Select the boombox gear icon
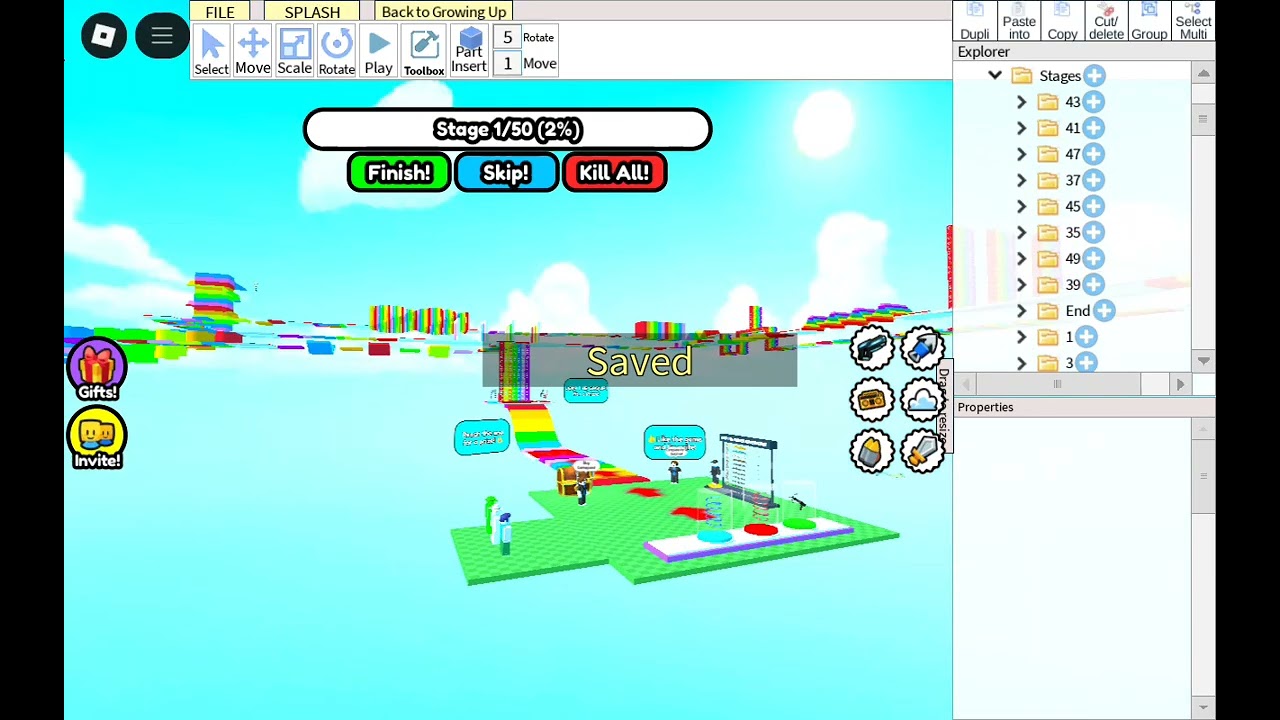 [x=872, y=400]
